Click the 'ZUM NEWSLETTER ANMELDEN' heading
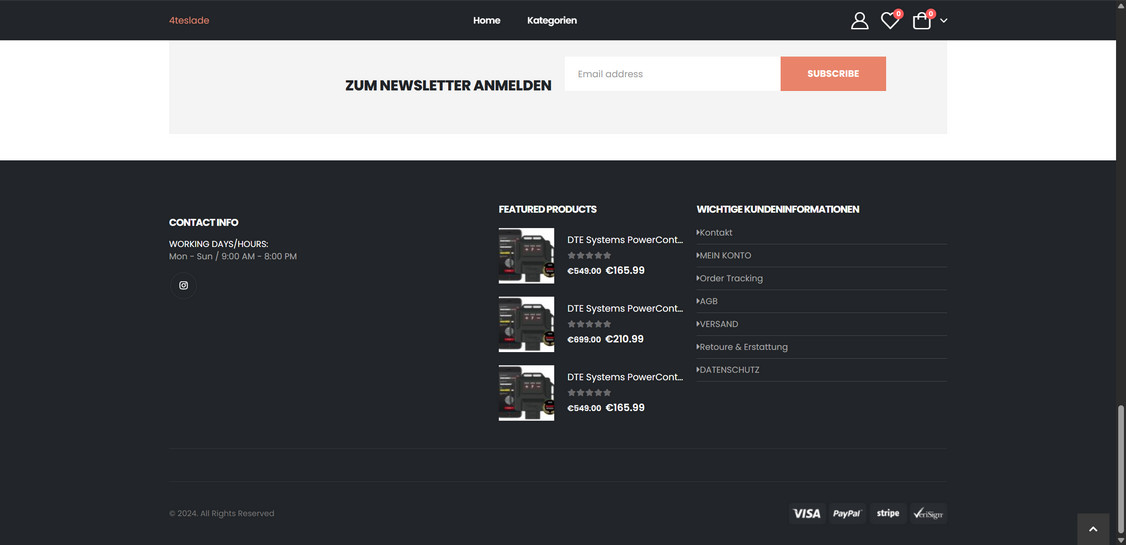 point(448,85)
